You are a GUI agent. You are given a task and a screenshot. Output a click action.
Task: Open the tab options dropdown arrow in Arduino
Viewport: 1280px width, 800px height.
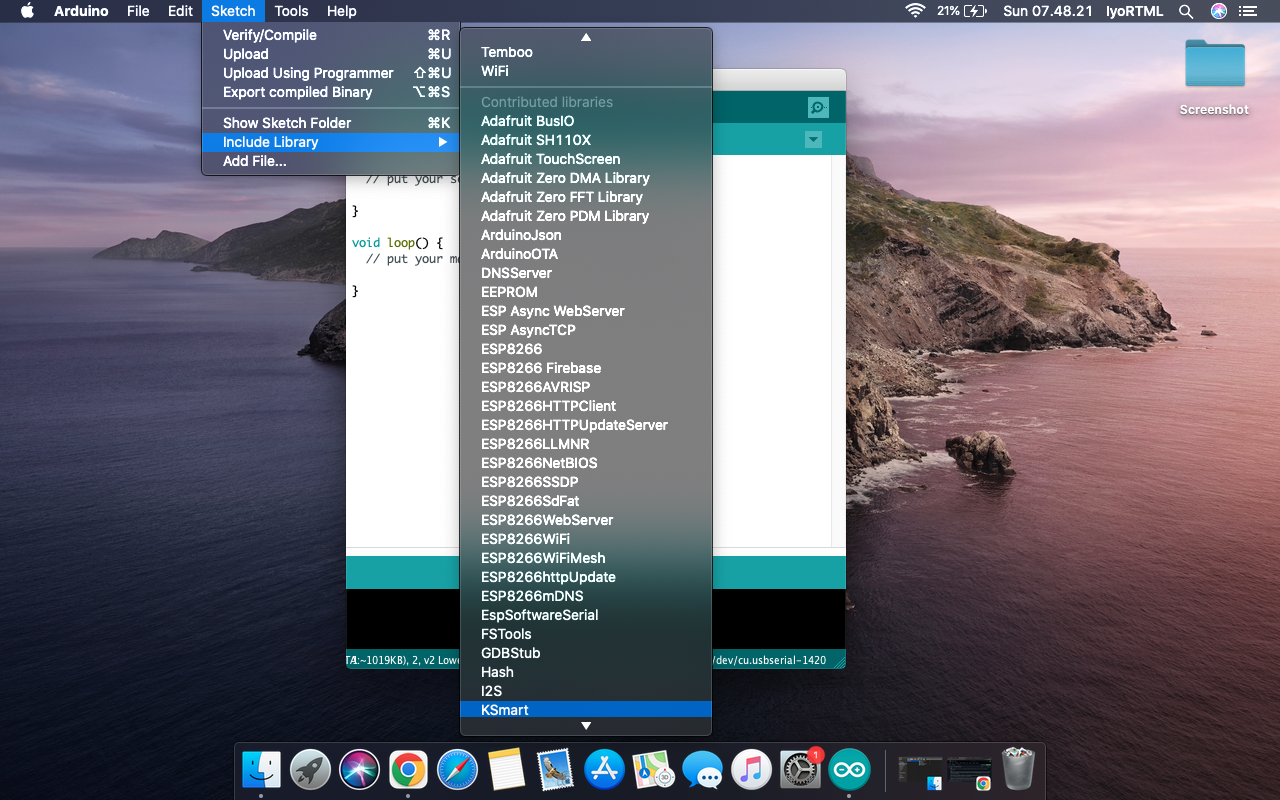(x=813, y=140)
